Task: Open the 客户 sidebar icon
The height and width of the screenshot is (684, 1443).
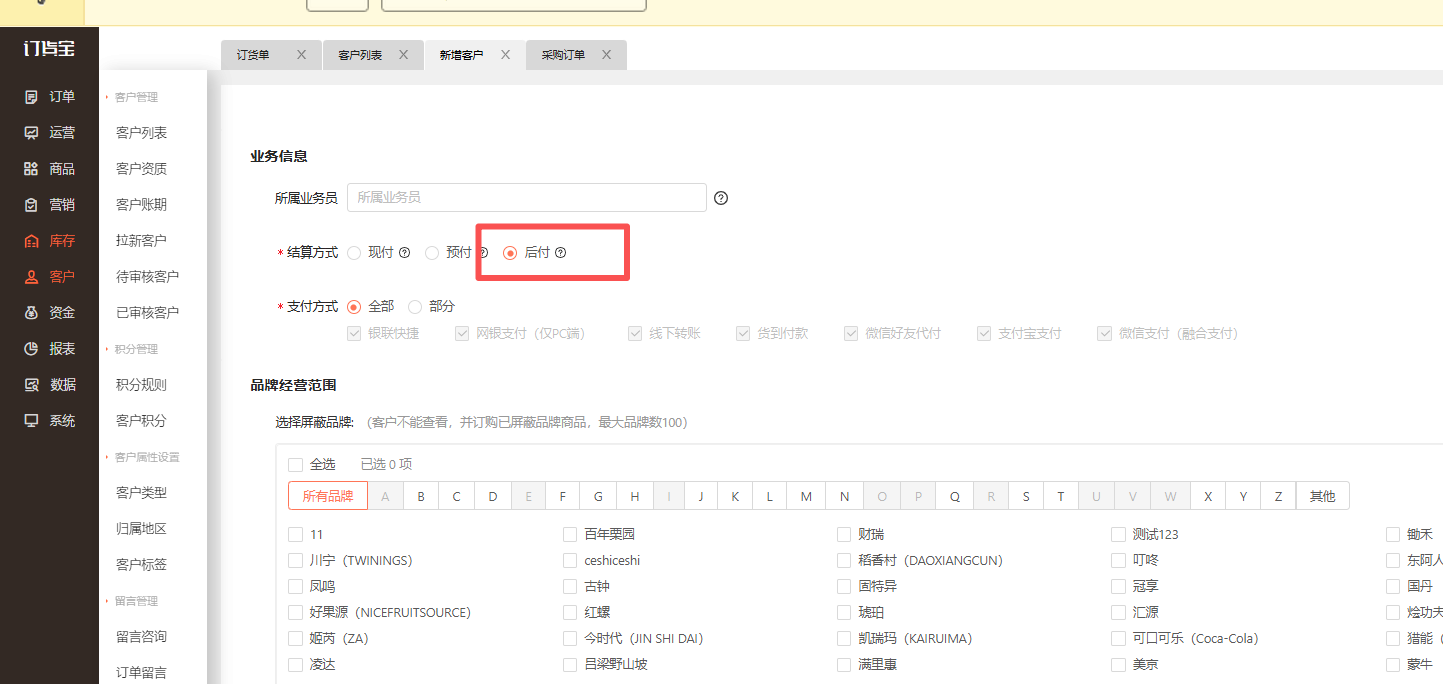Action: [32, 277]
